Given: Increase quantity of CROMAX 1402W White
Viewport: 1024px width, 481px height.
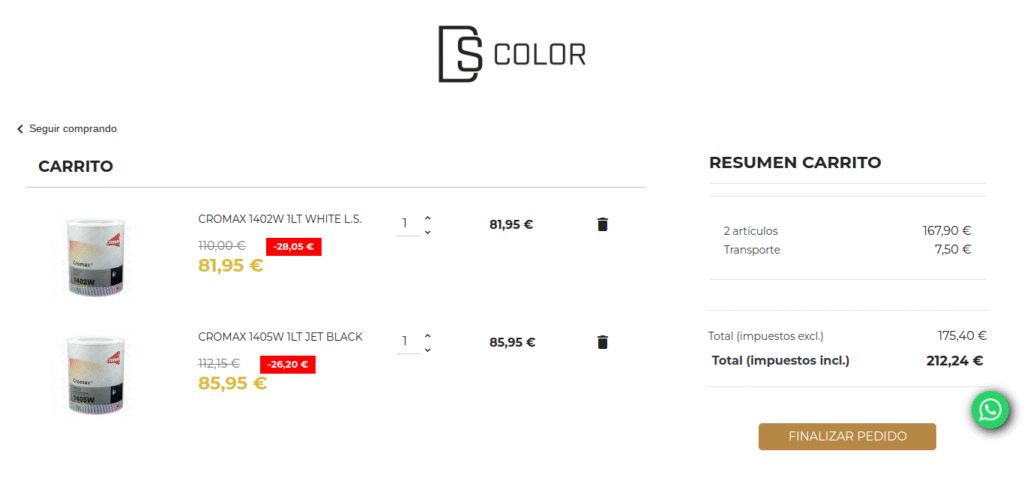Looking at the screenshot, I should [x=428, y=217].
